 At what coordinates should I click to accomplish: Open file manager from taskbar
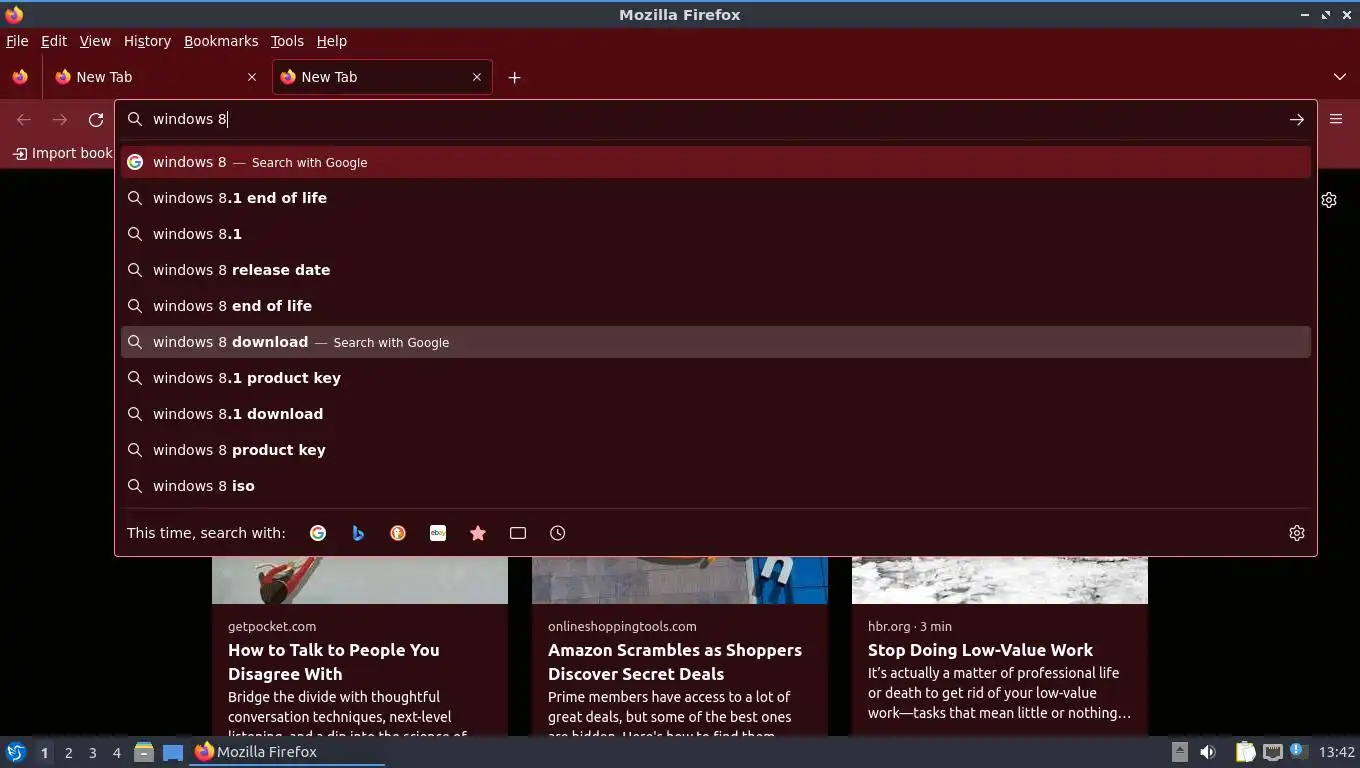click(144, 752)
